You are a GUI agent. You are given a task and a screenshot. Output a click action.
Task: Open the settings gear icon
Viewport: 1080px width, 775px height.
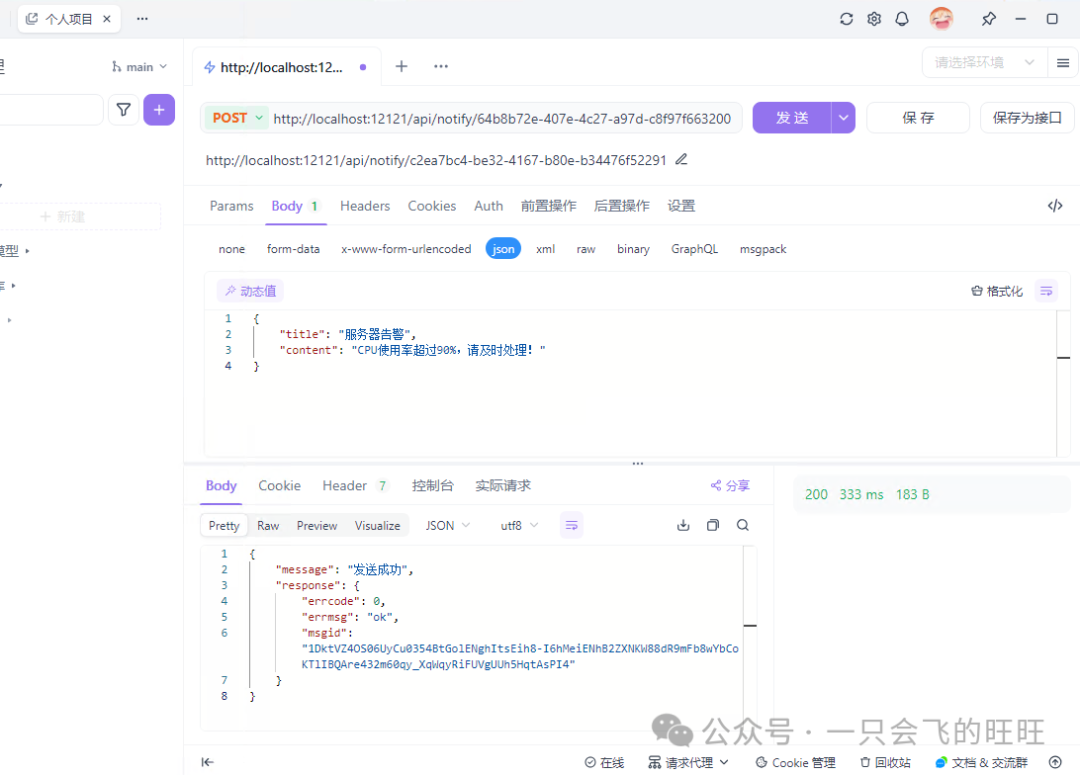point(874,19)
